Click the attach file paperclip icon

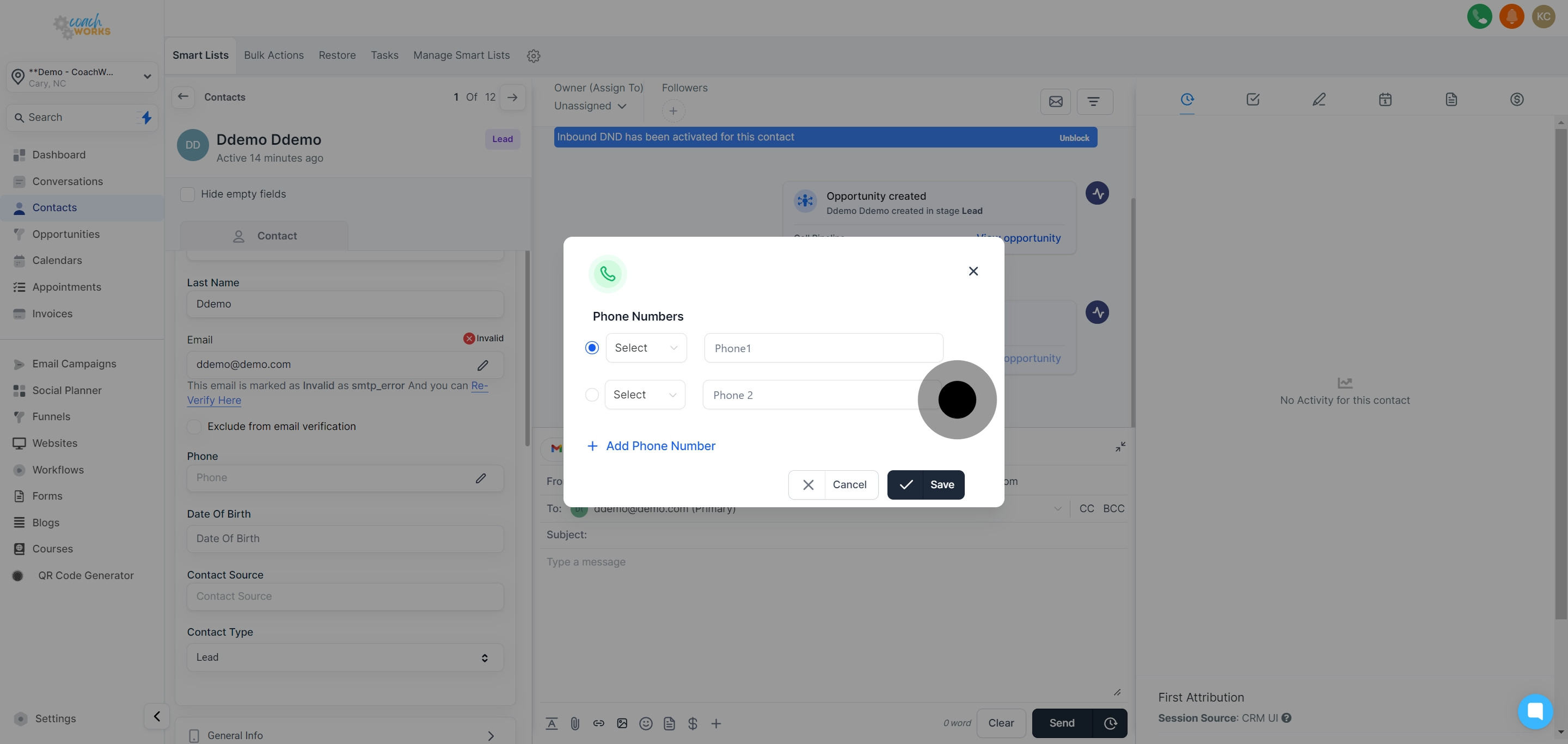pos(574,723)
